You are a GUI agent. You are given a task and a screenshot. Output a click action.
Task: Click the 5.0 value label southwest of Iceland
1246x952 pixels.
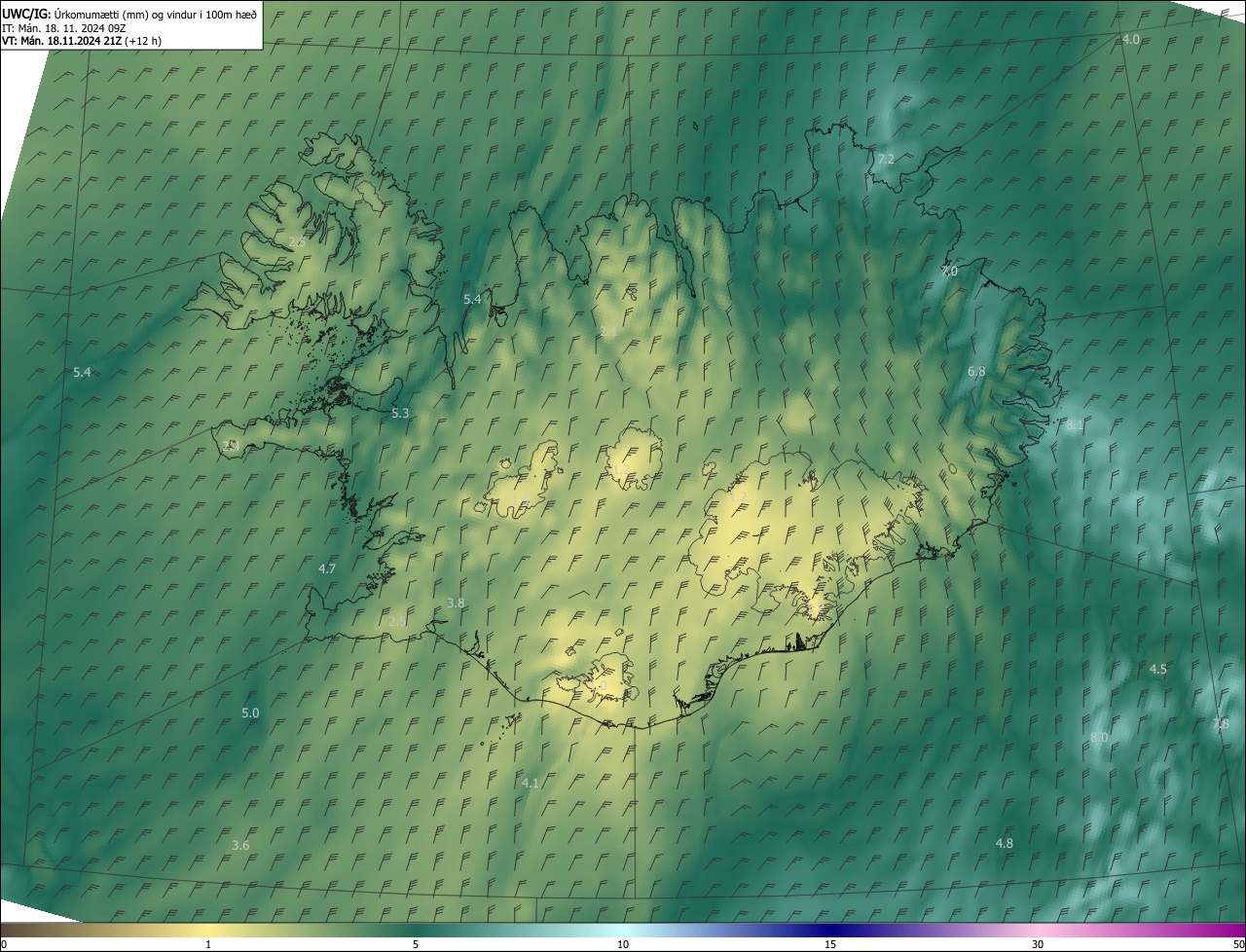coord(250,714)
